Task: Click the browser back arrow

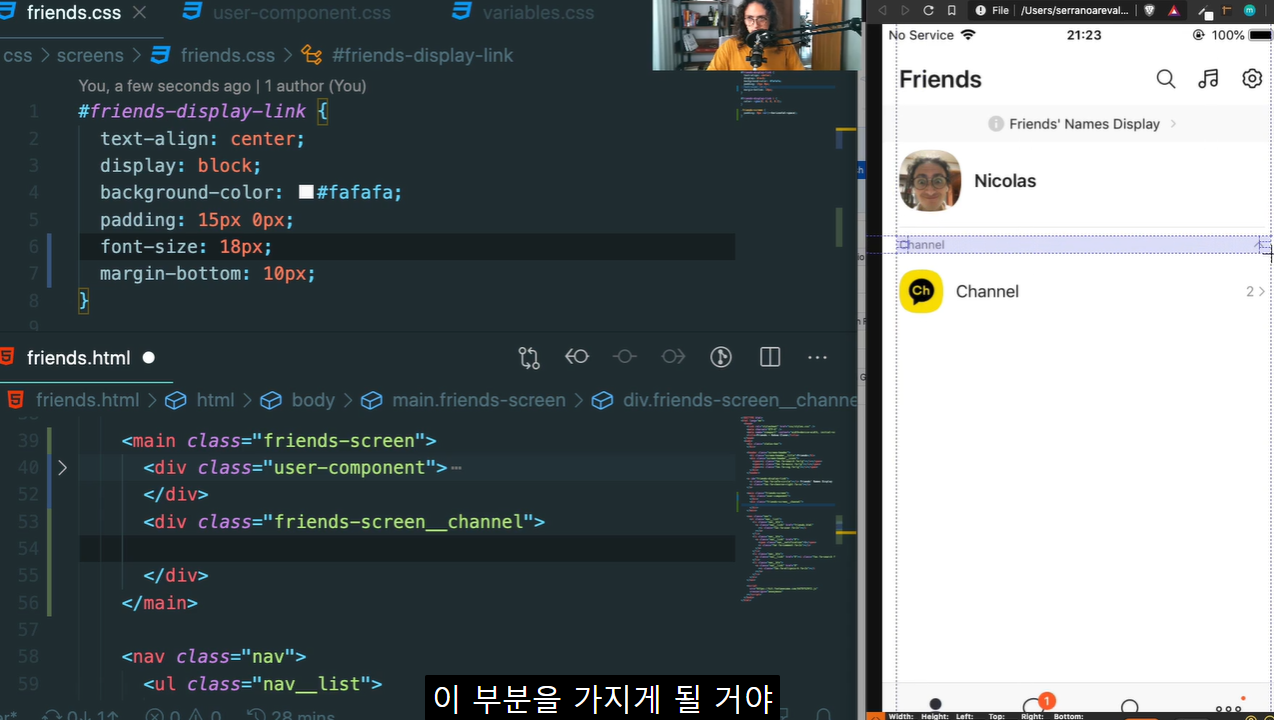Action: (x=882, y=10)
